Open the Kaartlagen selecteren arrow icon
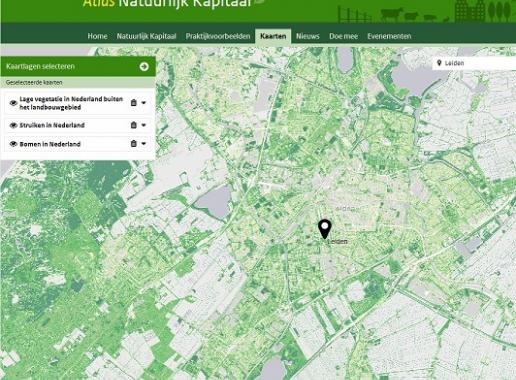This screenshot has height=380, width=516. [144, 67]
